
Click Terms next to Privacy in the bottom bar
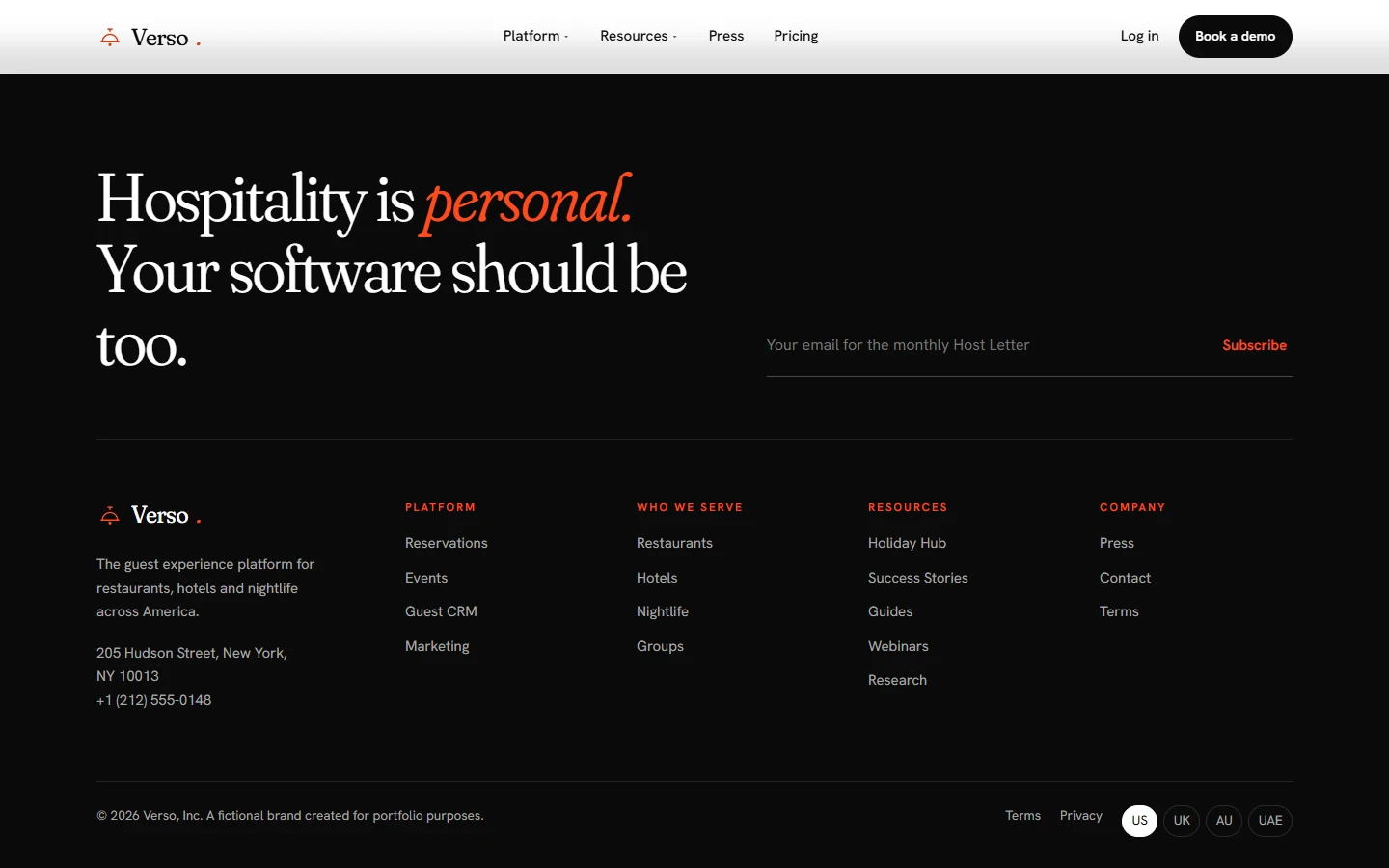point(1022,816)
